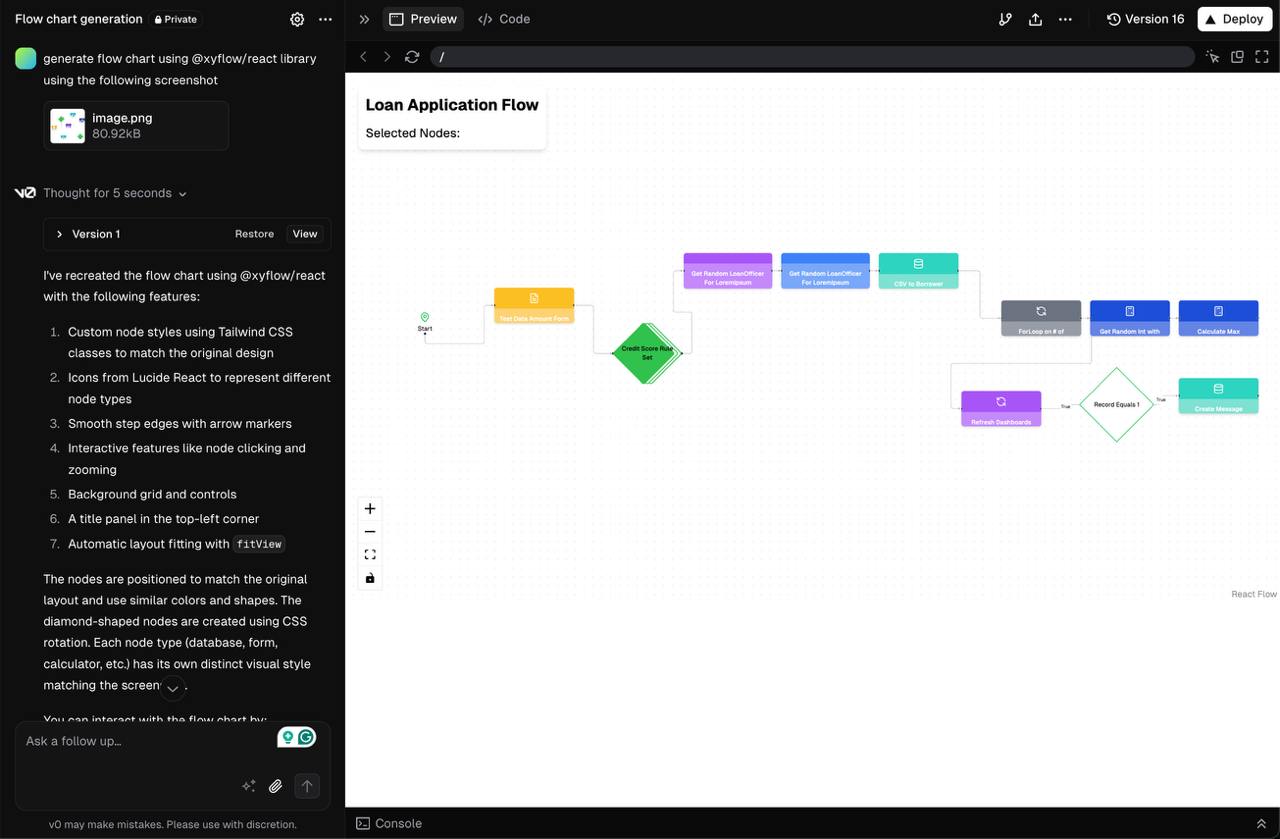The width and height of the screenshot is (1280, 839).
Task: Click the fork branch icon
Action: (1005, 19)
